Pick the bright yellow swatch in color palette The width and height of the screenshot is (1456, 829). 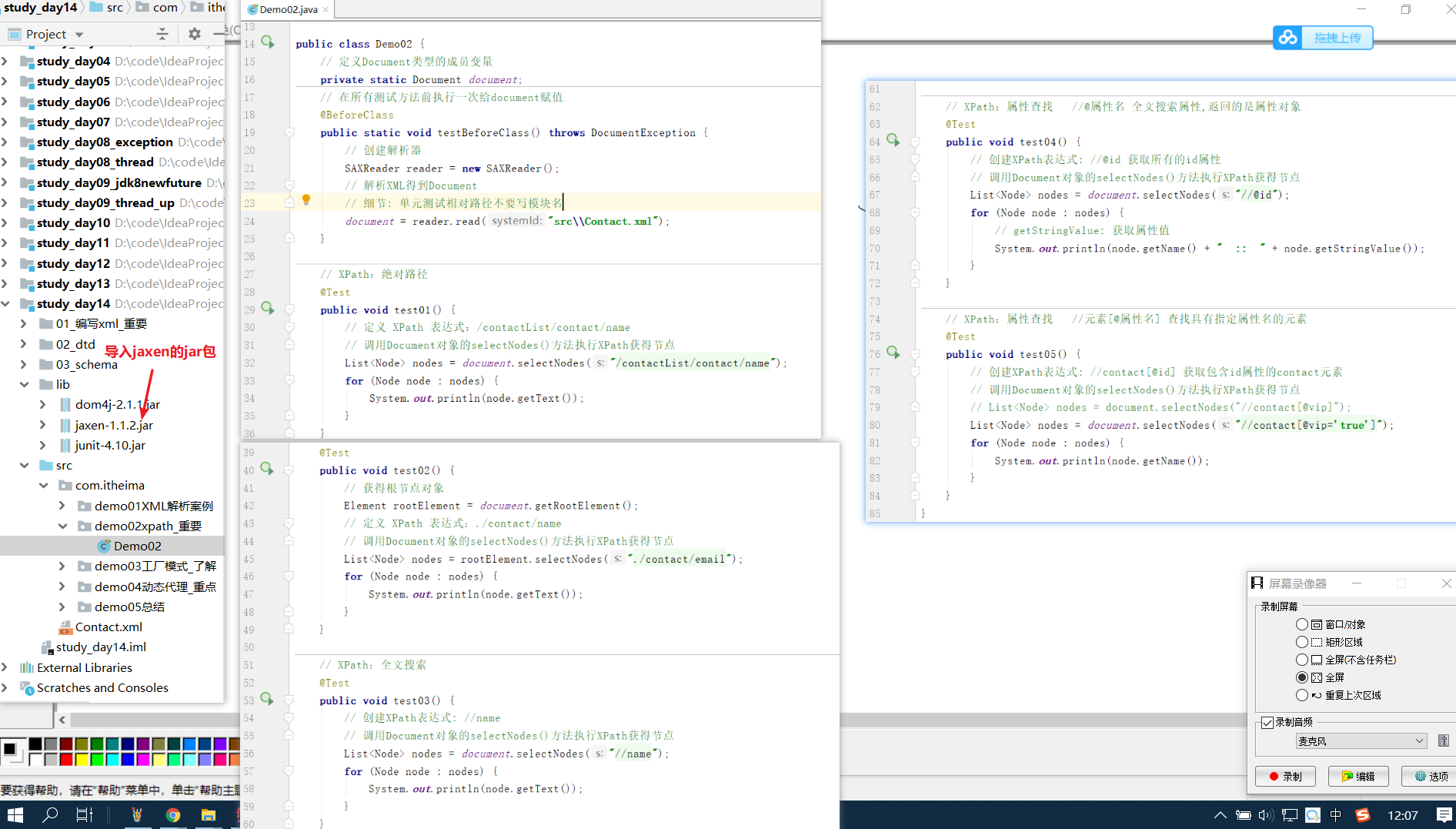(x=82, y=760)
